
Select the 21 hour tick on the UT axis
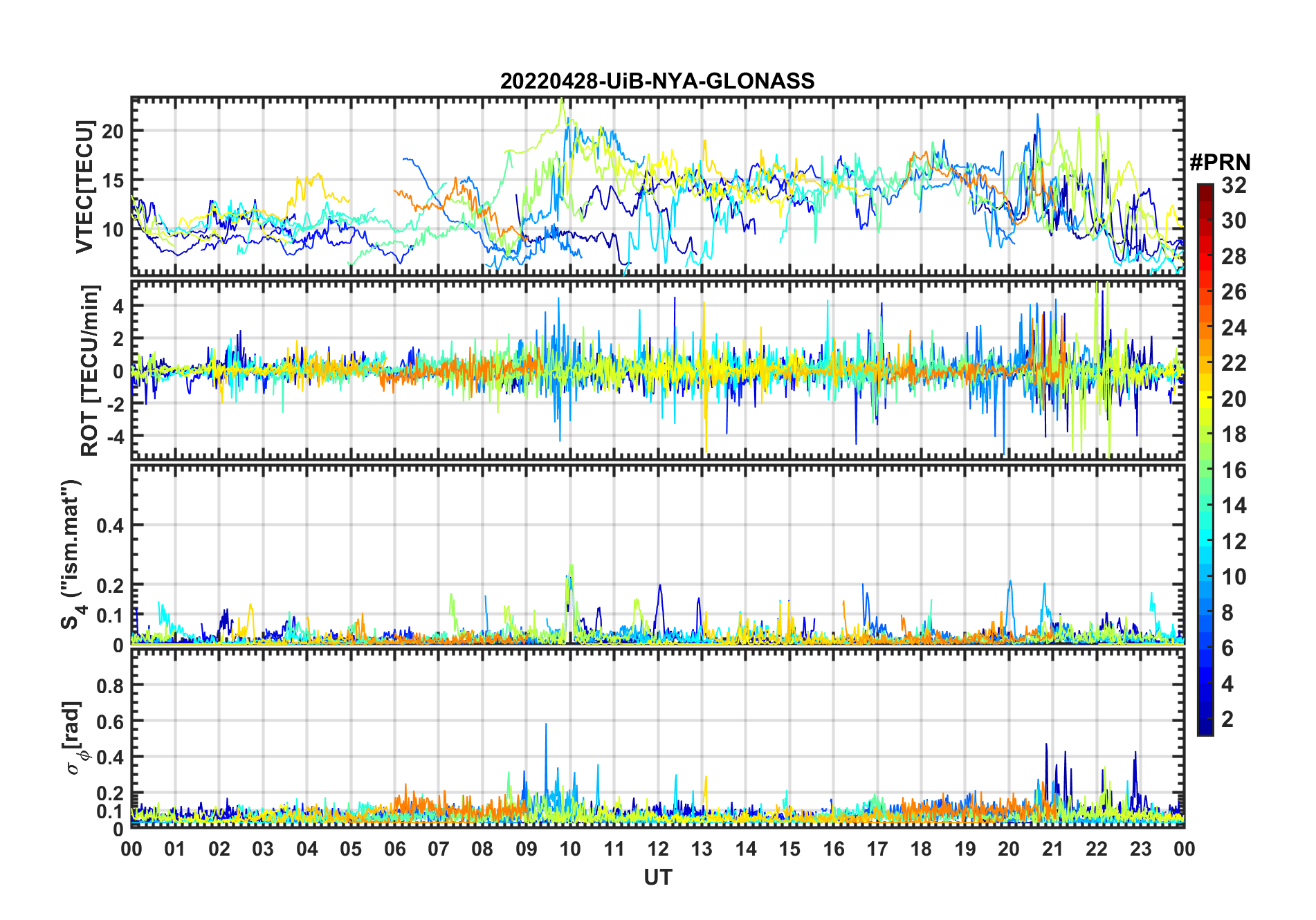click(1053, 849)
